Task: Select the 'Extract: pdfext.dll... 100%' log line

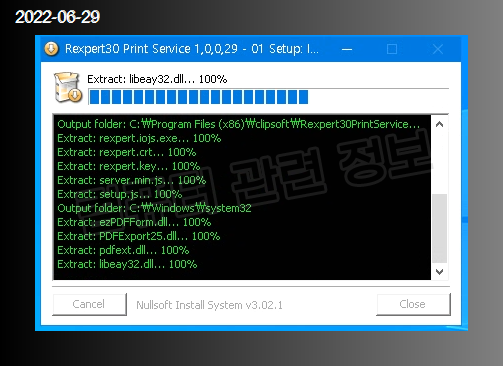Action: tap(123, 250)
